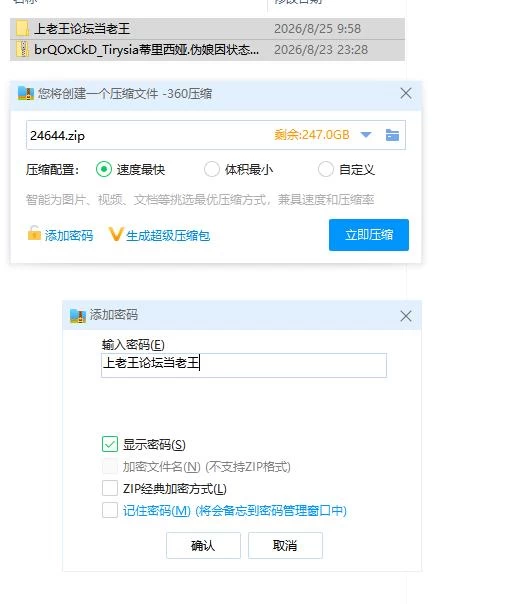Click the yellow folder icon of 上老王论坛当老王
This screenshot has width=526, height=604.
coord(23,29)
